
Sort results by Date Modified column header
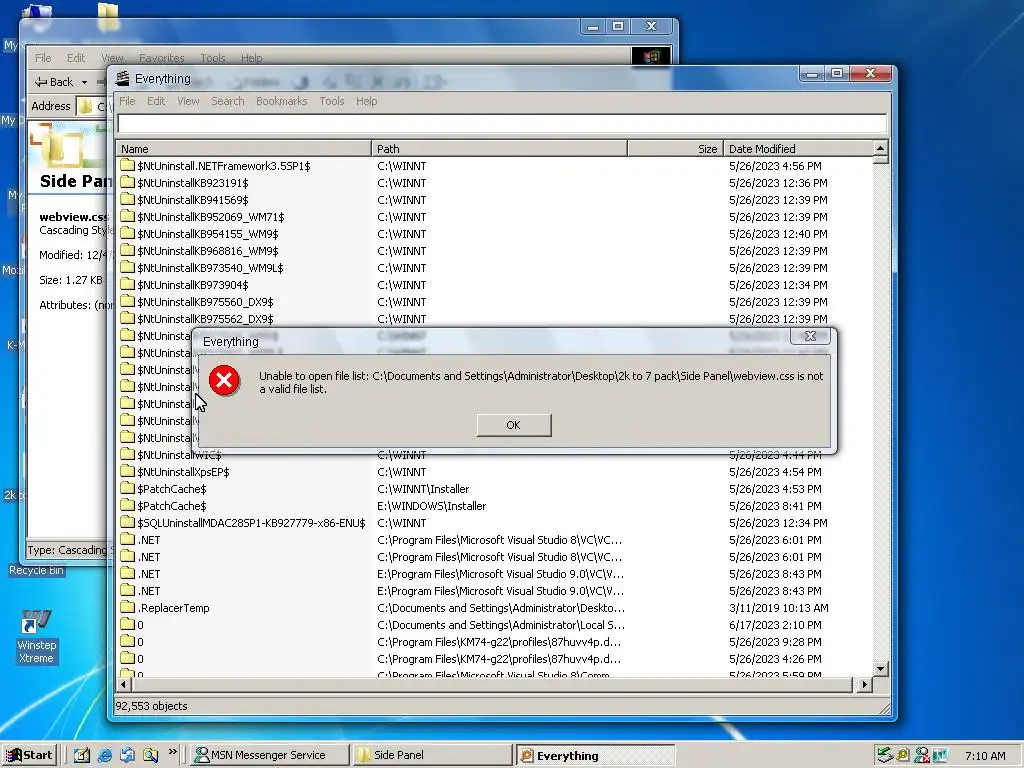click(797, 149)
